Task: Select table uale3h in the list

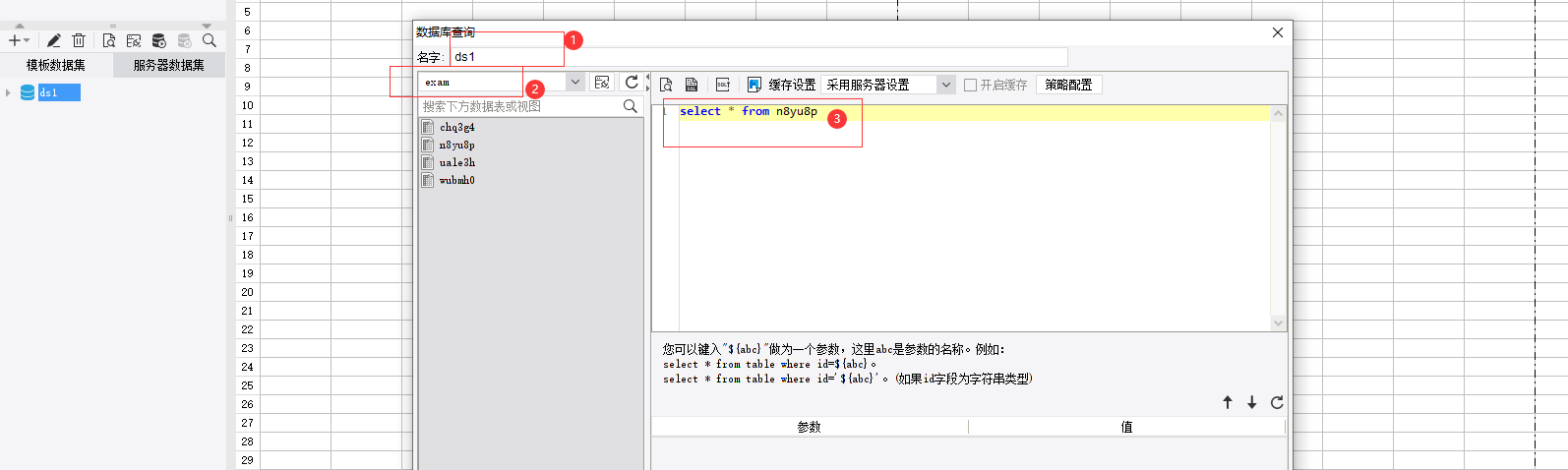Action: coord(457,162)
